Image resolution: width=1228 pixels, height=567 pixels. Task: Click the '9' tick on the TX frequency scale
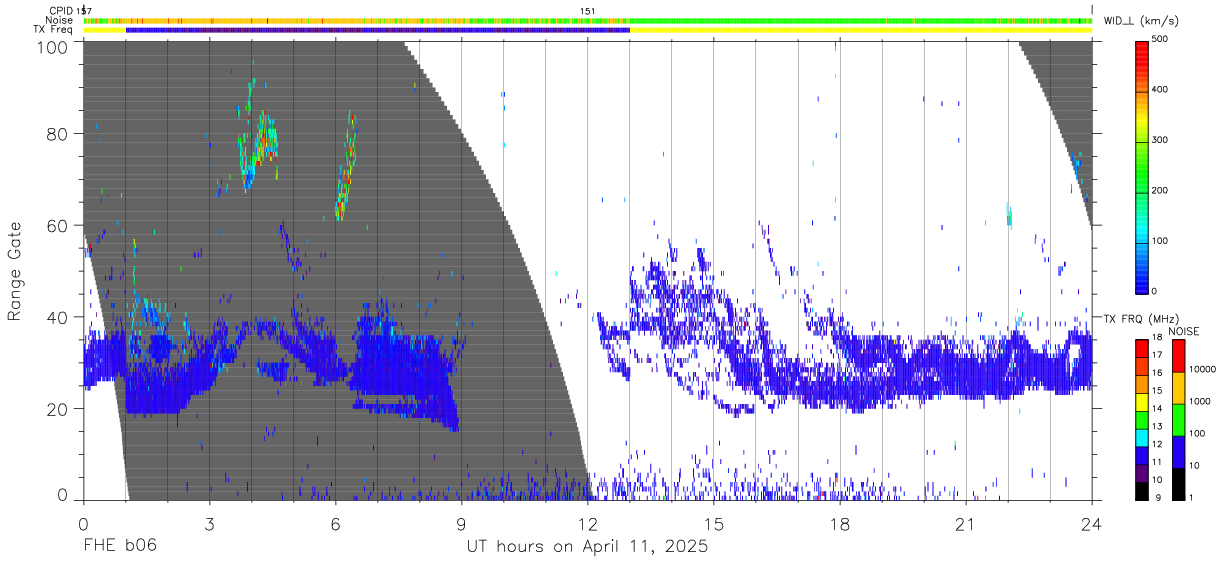point(1157,497)
